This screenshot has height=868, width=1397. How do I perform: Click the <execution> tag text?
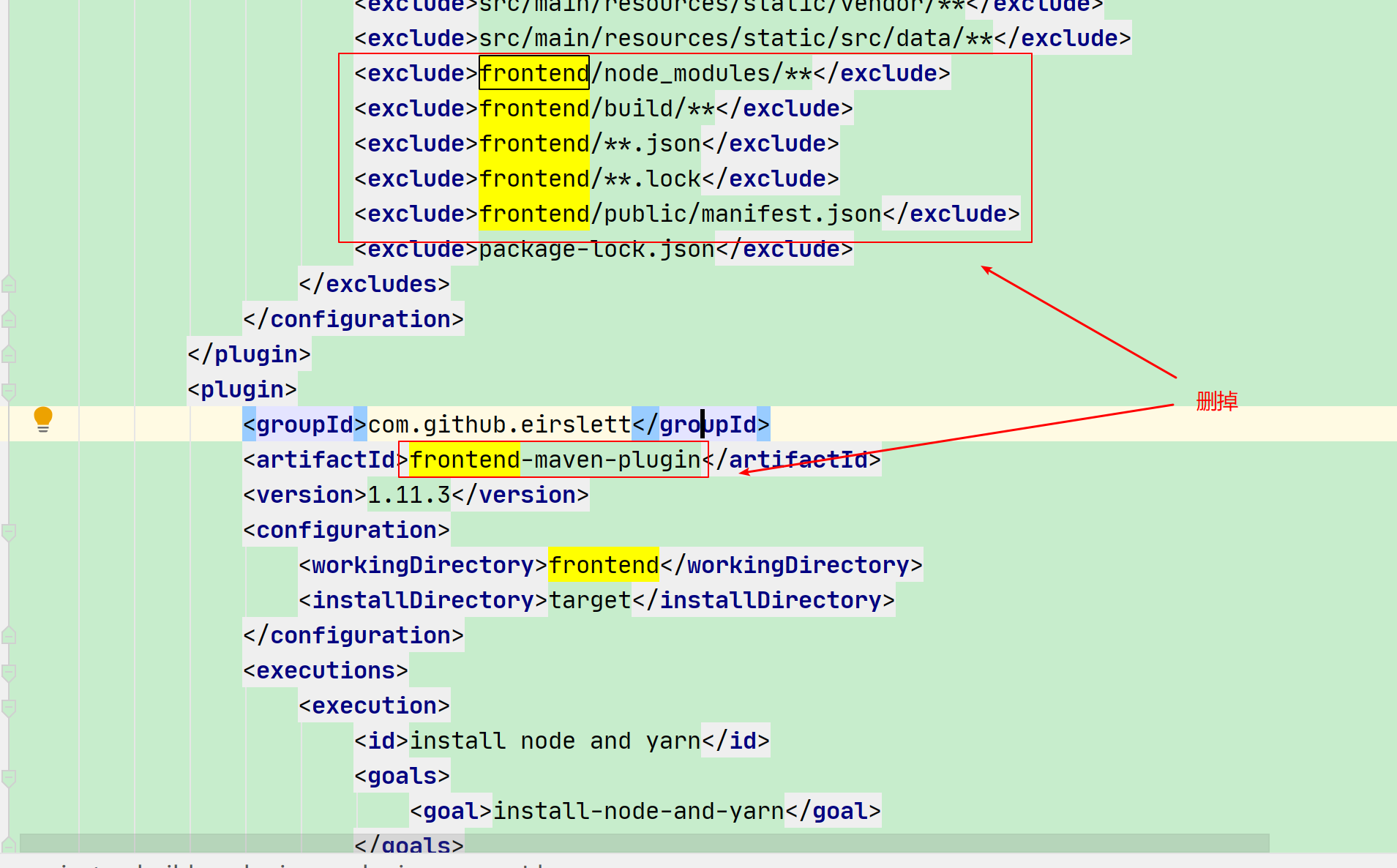click(375, 706)
